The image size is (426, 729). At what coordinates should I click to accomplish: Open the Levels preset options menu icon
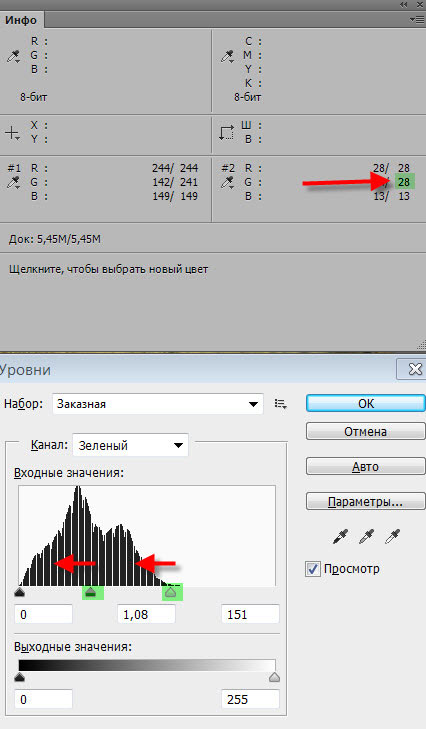coord(280,404)
